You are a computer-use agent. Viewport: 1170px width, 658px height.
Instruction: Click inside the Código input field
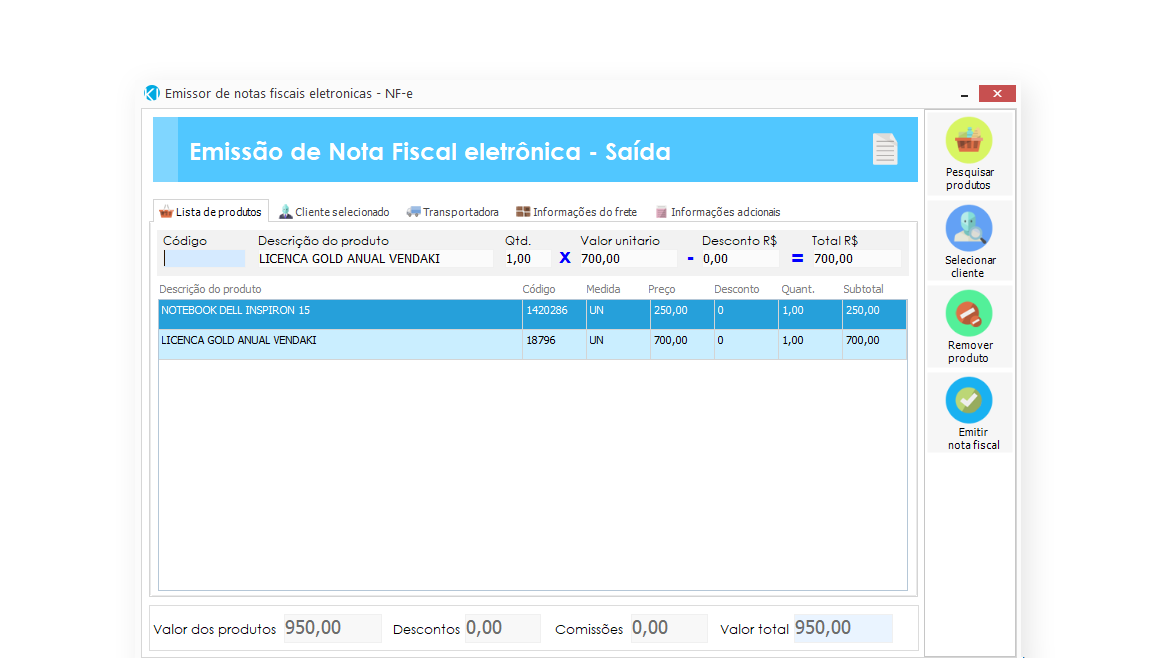point(203,258)
